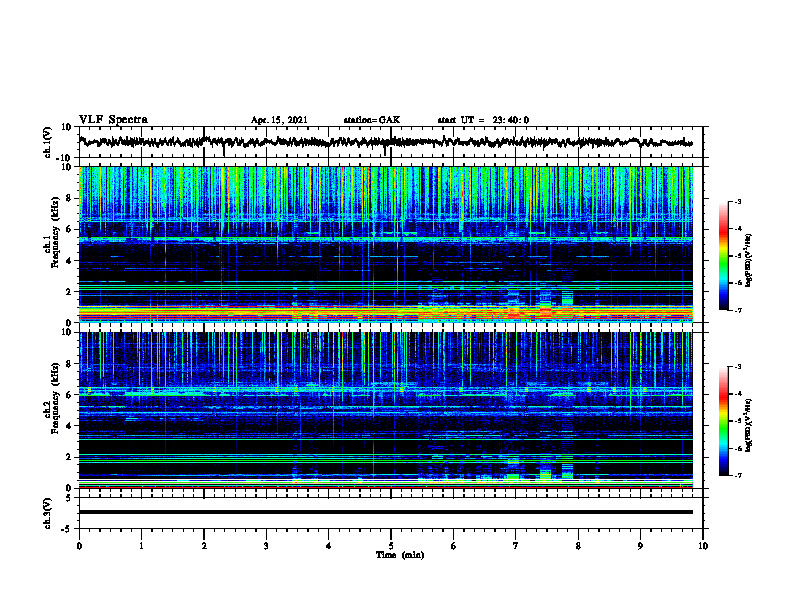The height and width of the screenshot is (612, 792).
Task: Click the "station=GAK" header label
Action: pyautogui.click(x=372, y=120)
